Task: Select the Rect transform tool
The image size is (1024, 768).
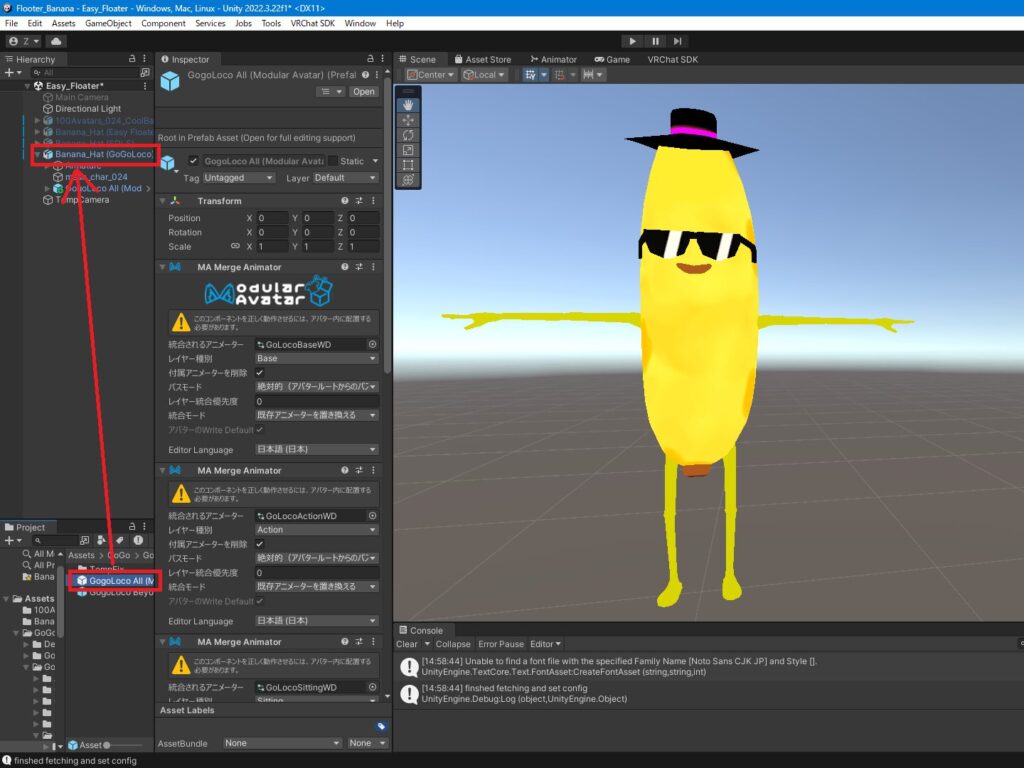Action: (407, 165)
